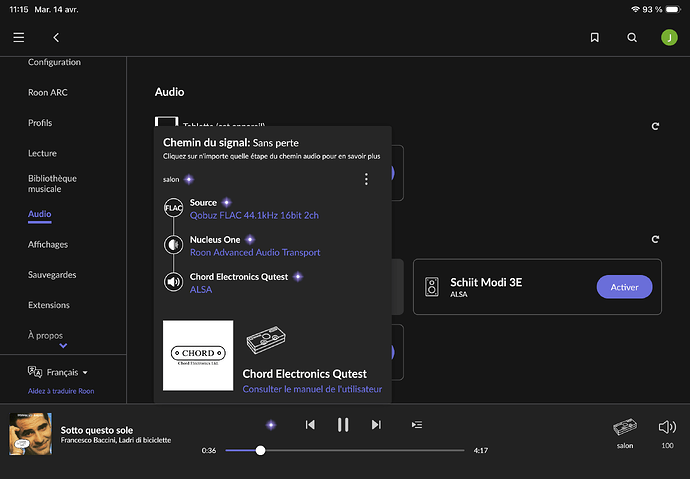
Task: Click the speaker icon beside Chord Qutest
Action: pos(173,282)
